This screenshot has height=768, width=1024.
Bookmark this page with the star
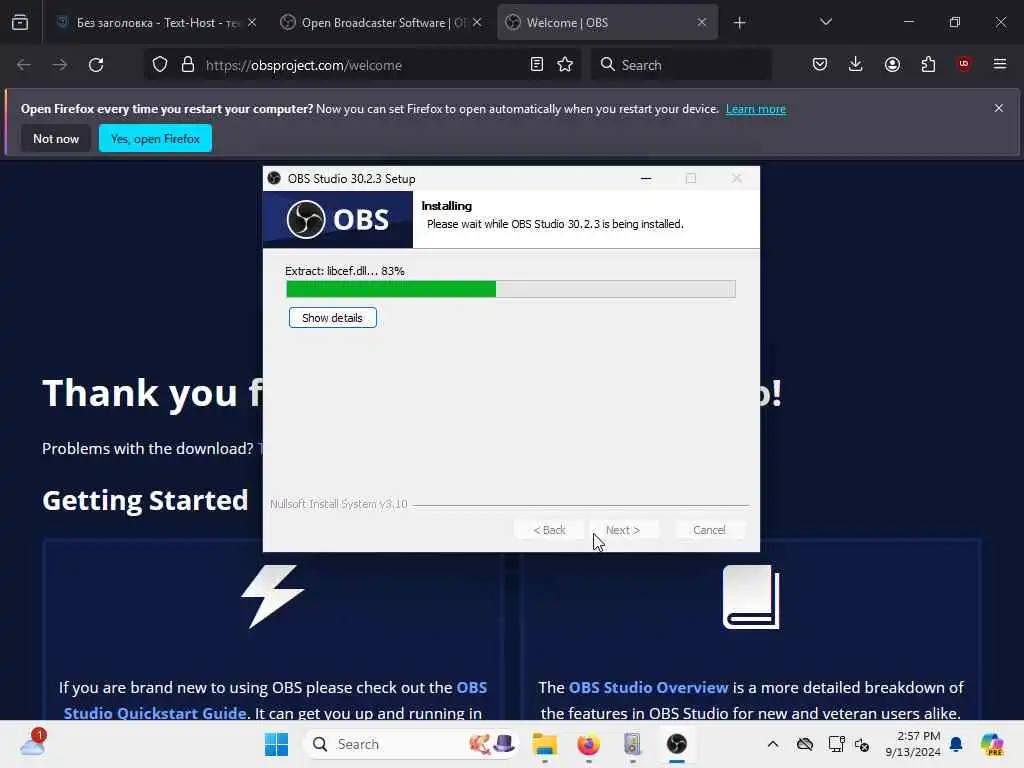click(565, 65)
